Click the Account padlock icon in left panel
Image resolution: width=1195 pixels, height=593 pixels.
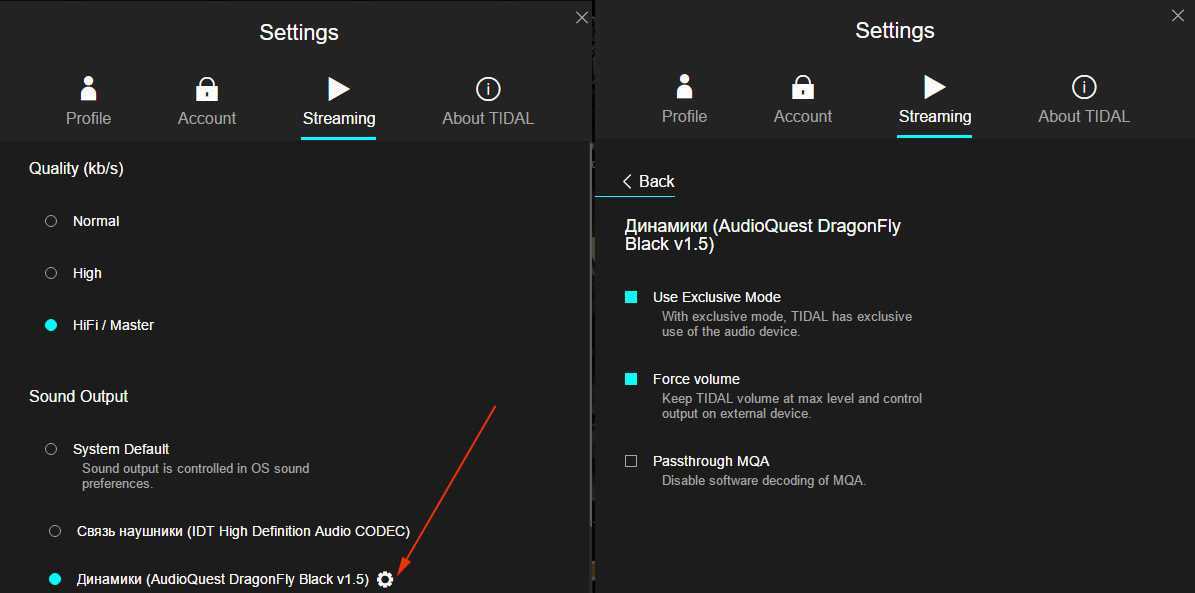pyautogui.click(x=207, y=88)
